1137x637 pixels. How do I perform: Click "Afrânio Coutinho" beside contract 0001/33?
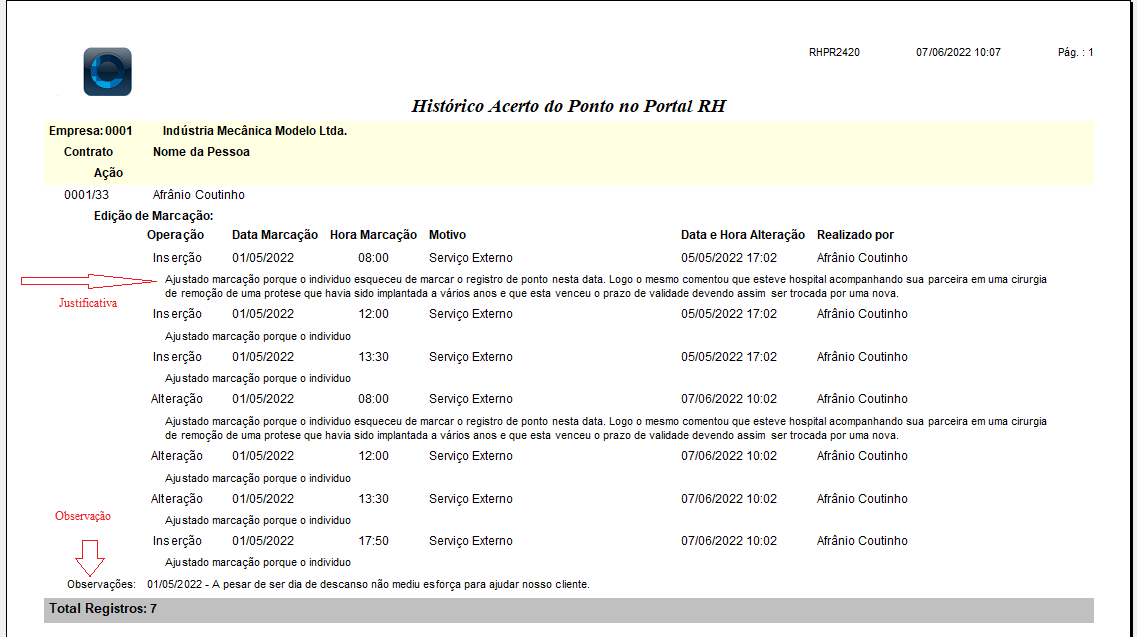(199, 195)
